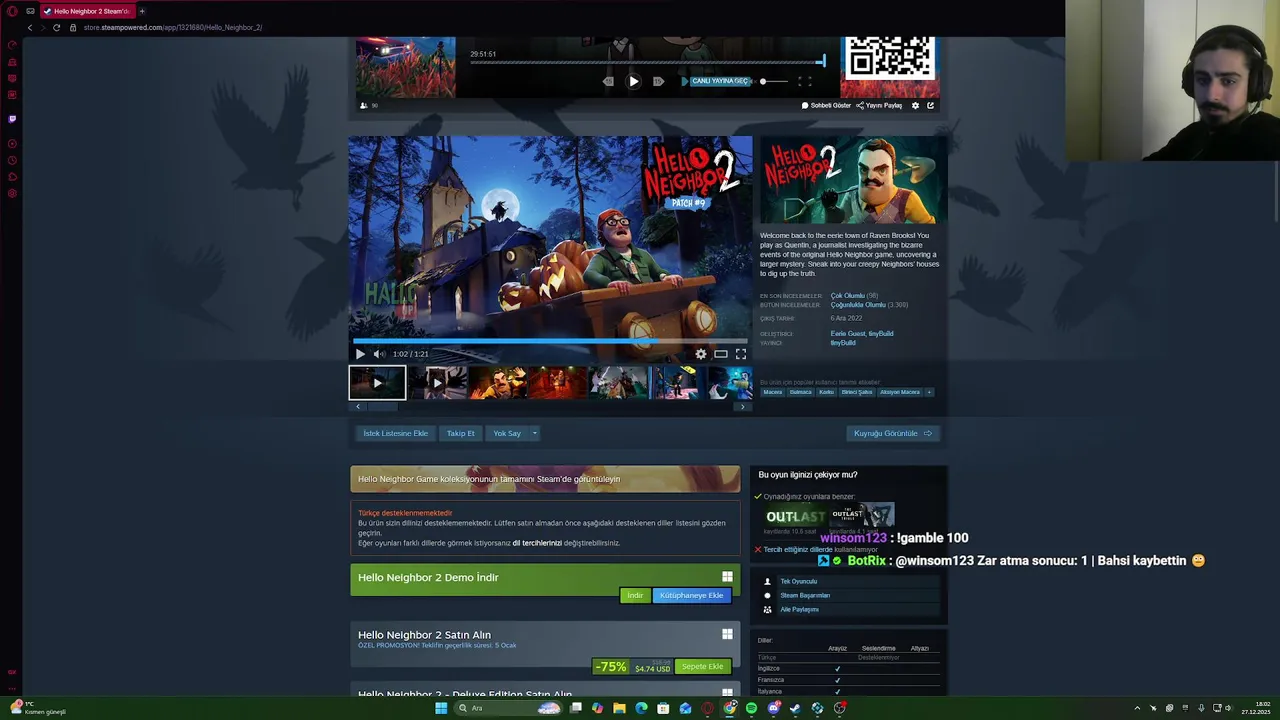
Task: Make the trailer fullscreen
Action: click(x=741, y=354)
